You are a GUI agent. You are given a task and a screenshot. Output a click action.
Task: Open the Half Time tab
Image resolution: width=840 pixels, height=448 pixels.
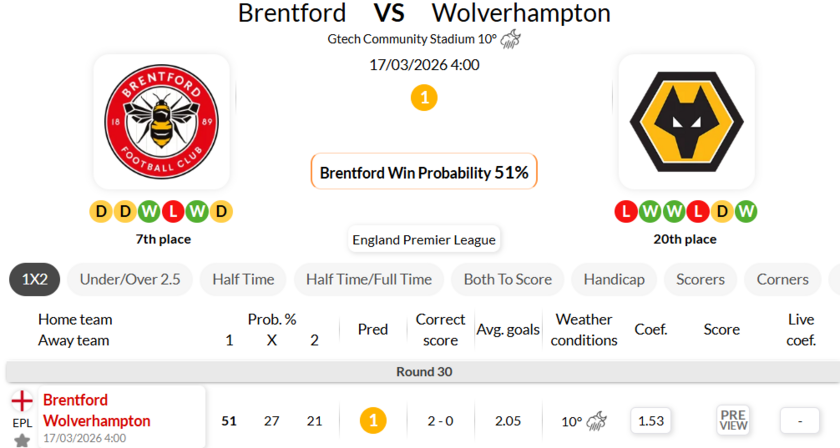coord(243,279)
